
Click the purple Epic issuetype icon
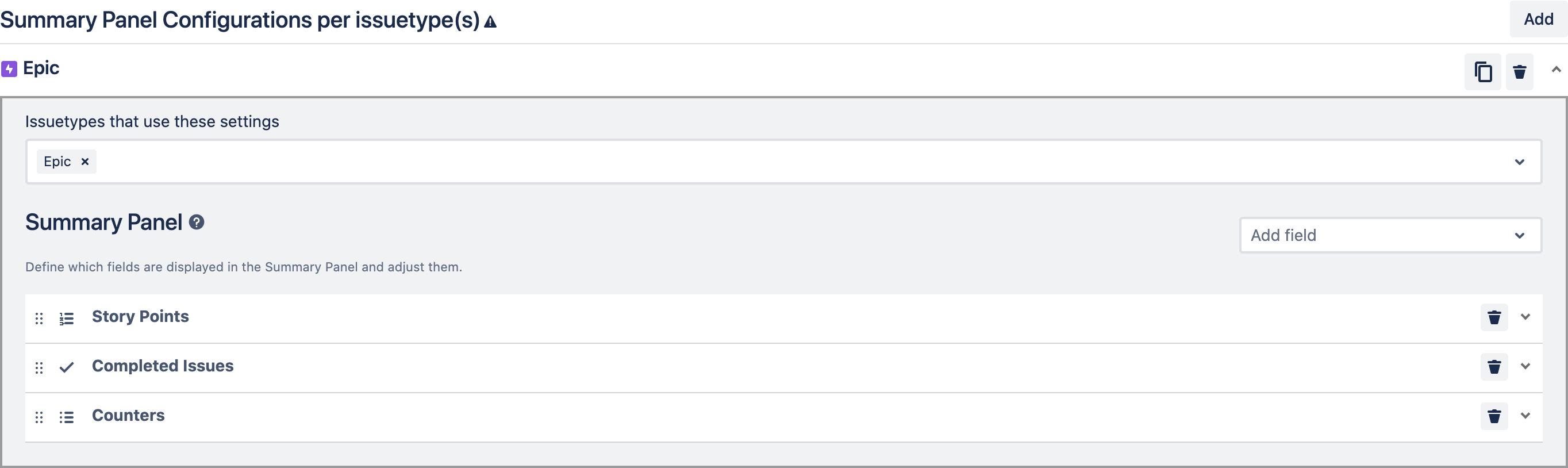pos(10,68)
